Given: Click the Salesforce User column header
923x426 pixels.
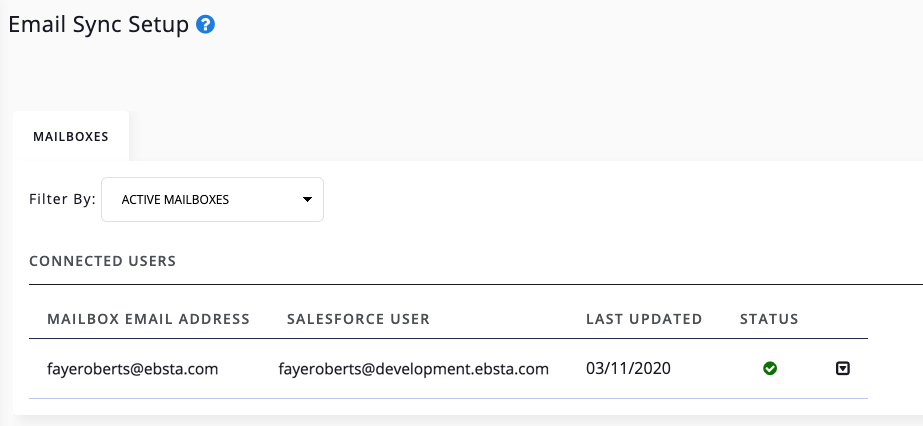Looking at the screenshot, I should (x=358, y=319).
